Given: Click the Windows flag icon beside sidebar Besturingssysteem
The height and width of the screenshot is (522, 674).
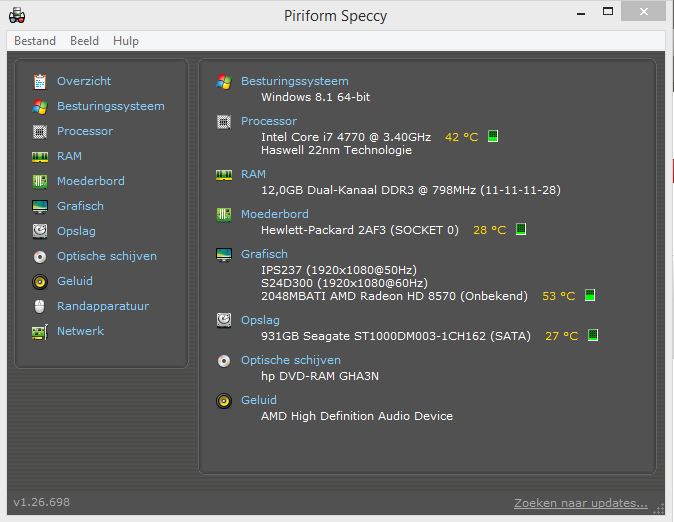Looking at the screenshot, I should click(40, 106).
